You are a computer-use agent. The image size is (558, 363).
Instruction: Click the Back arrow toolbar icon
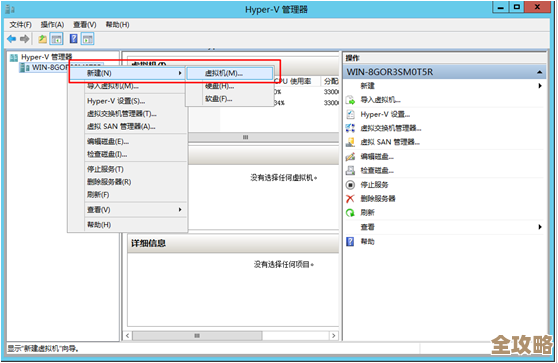click(x=12, y=39)
